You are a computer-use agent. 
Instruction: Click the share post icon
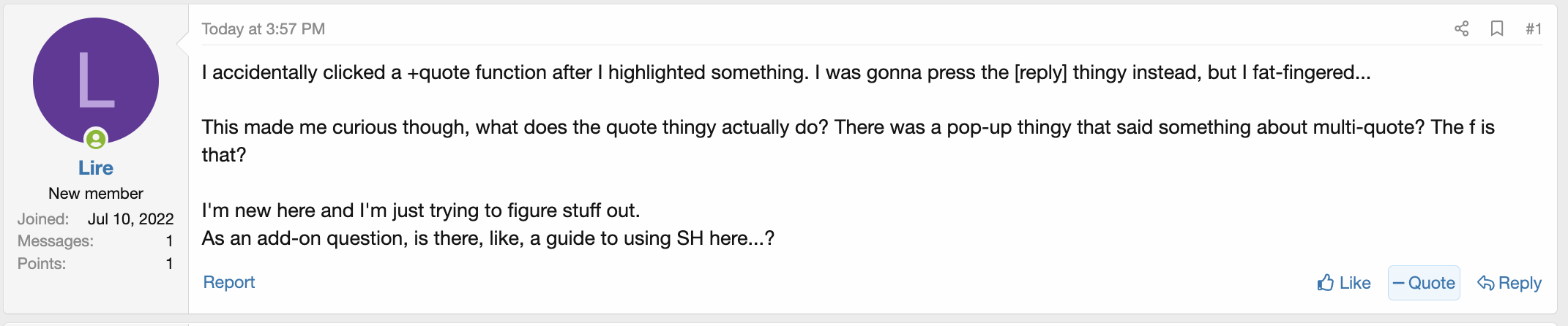pos(1461,29)
